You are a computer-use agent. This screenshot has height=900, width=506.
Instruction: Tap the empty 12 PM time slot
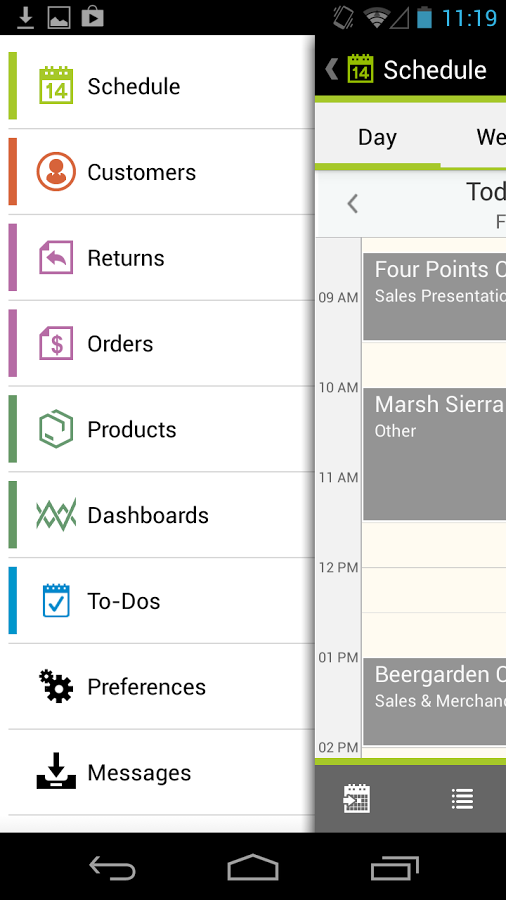coord(434,589)
